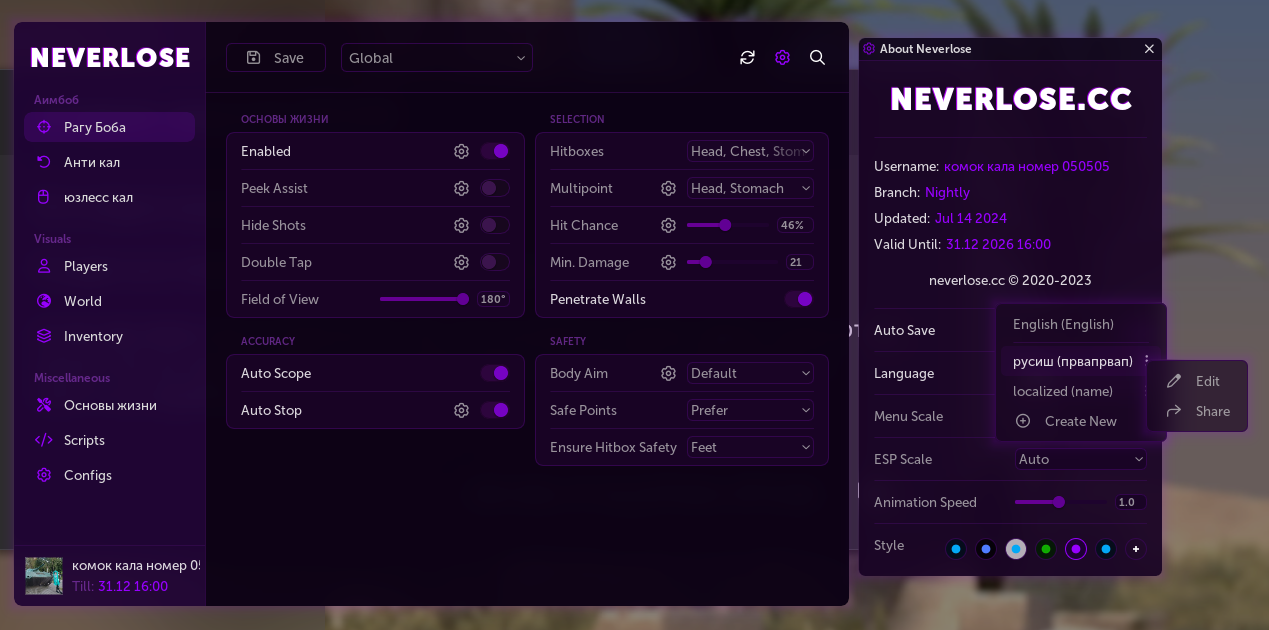Image resolution: width=1269 pixels, height=630 pixels.
Task: Open the ESP Scale Auto dropdown
Action: tap(1080, 459)
